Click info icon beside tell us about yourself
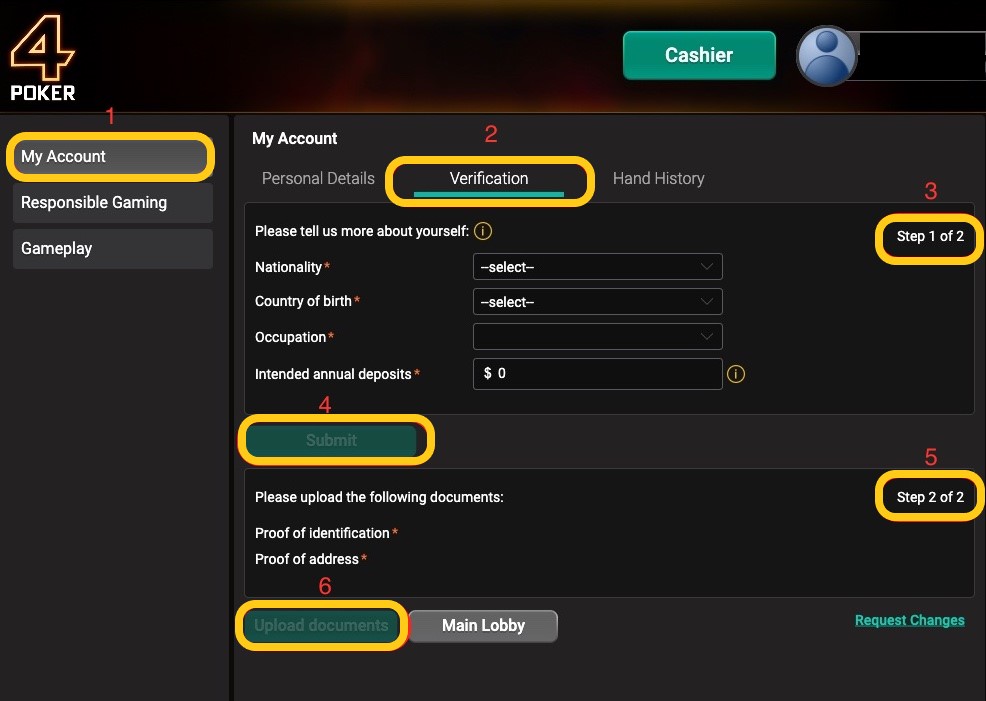The image size is (986, 701). [482, 231]
